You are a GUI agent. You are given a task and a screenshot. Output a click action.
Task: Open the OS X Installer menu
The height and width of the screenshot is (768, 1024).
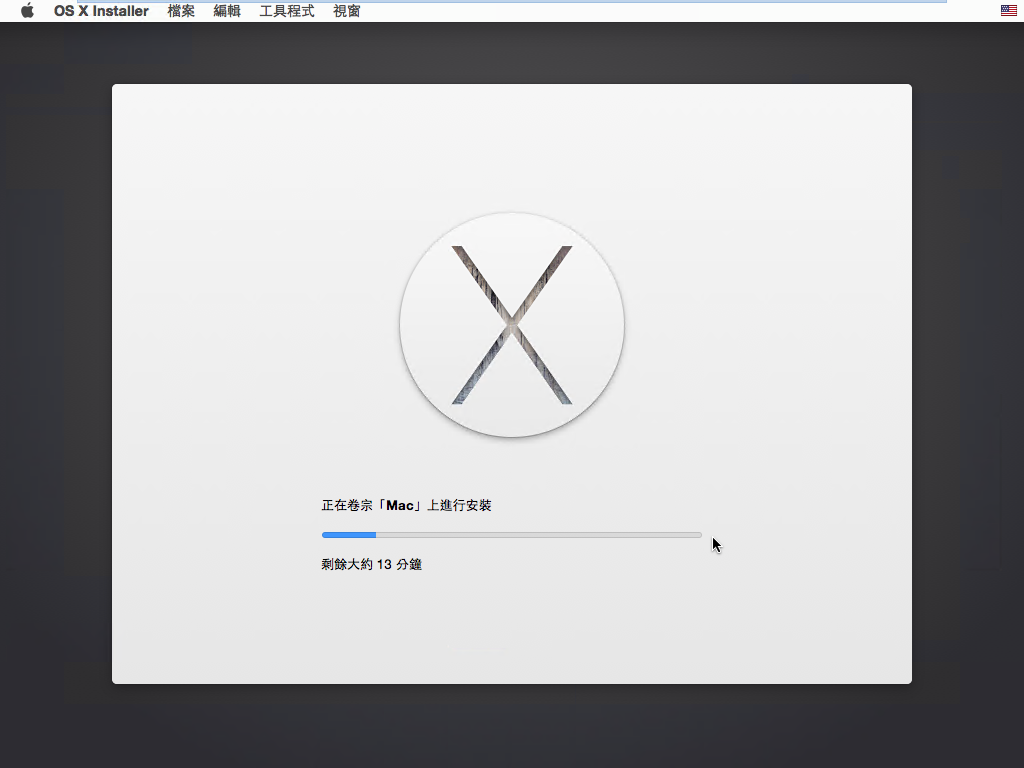point(101,11)
